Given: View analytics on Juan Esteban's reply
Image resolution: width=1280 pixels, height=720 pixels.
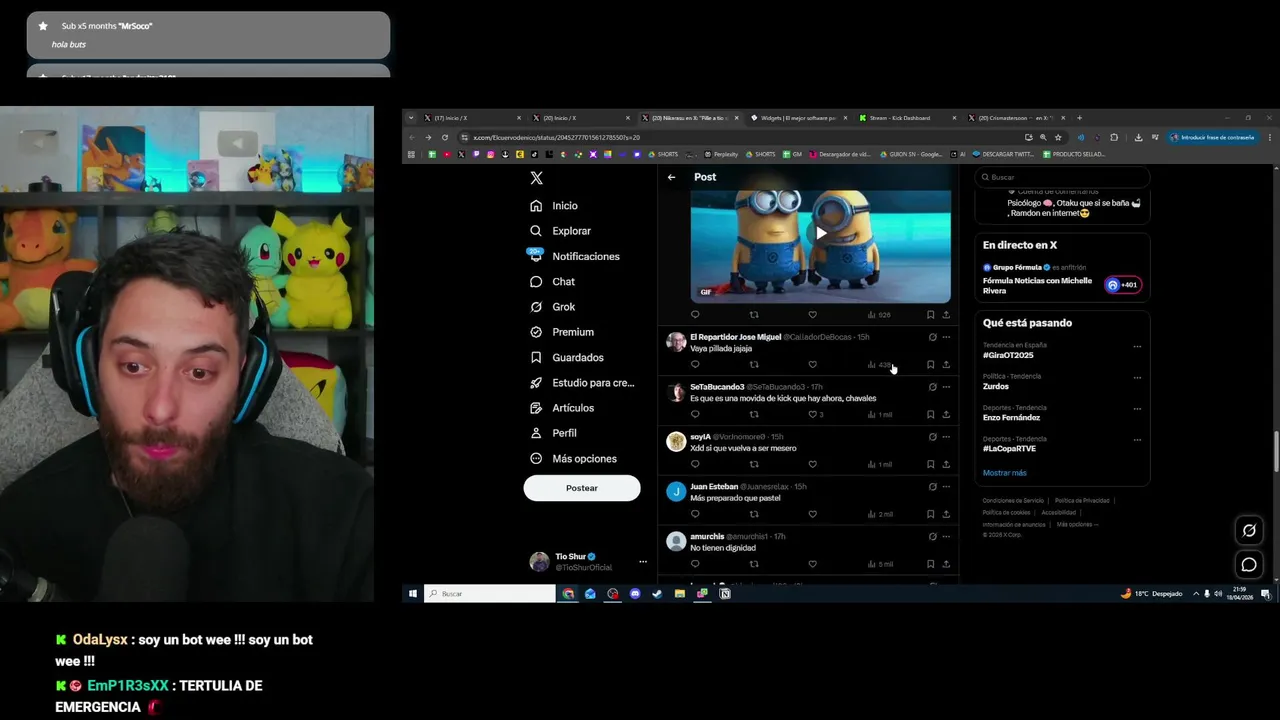Looking at the screenshot, I should pyautogui.click(x=880, y=514).
